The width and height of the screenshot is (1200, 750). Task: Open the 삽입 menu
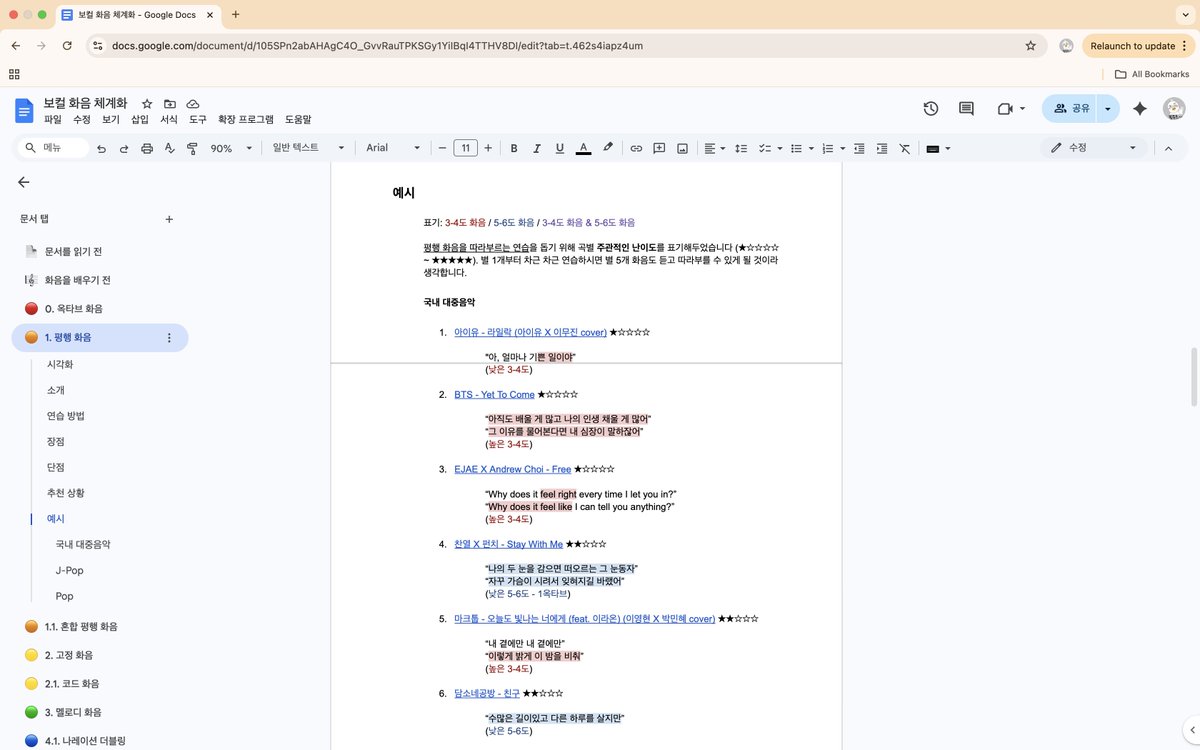click(140, 119)
